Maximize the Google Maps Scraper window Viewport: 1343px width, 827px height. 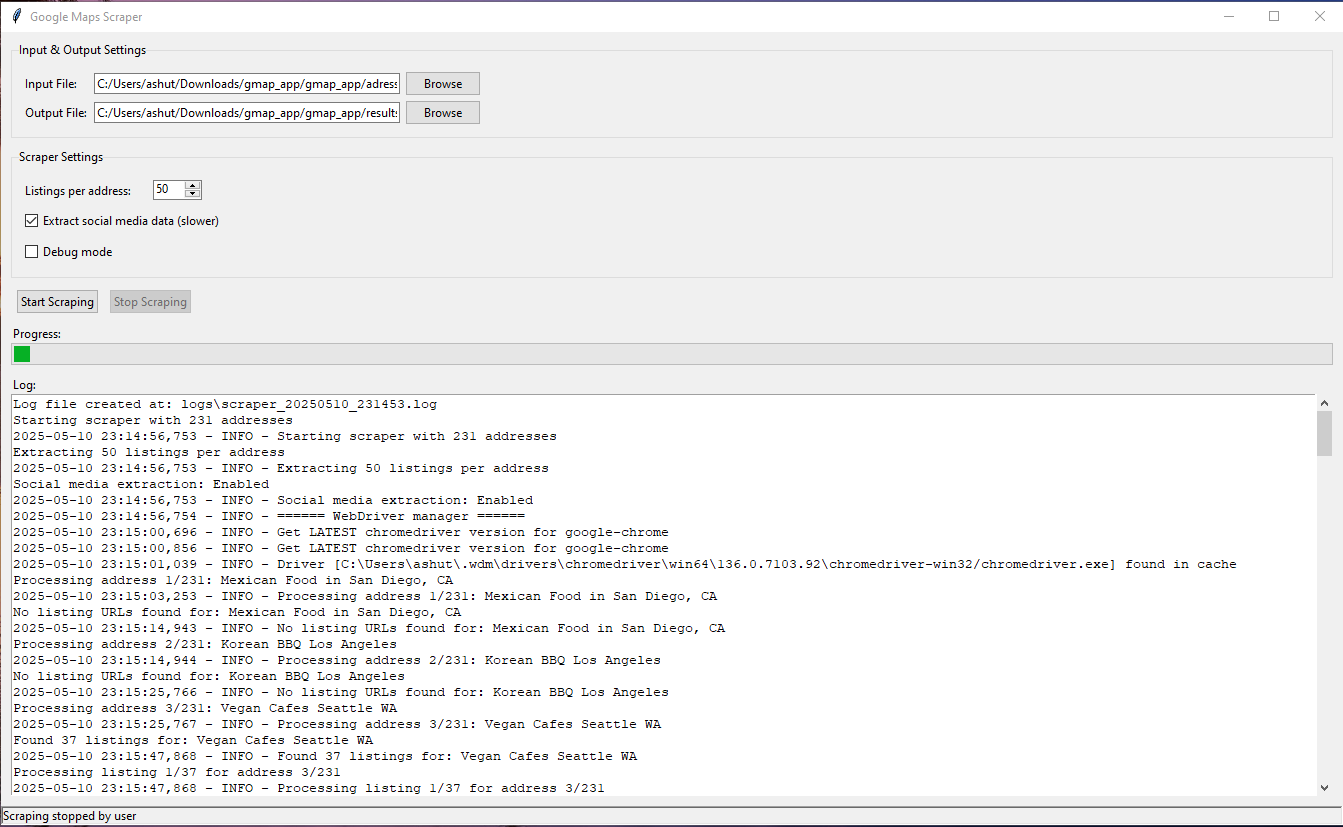click(x=1274, y=16)
